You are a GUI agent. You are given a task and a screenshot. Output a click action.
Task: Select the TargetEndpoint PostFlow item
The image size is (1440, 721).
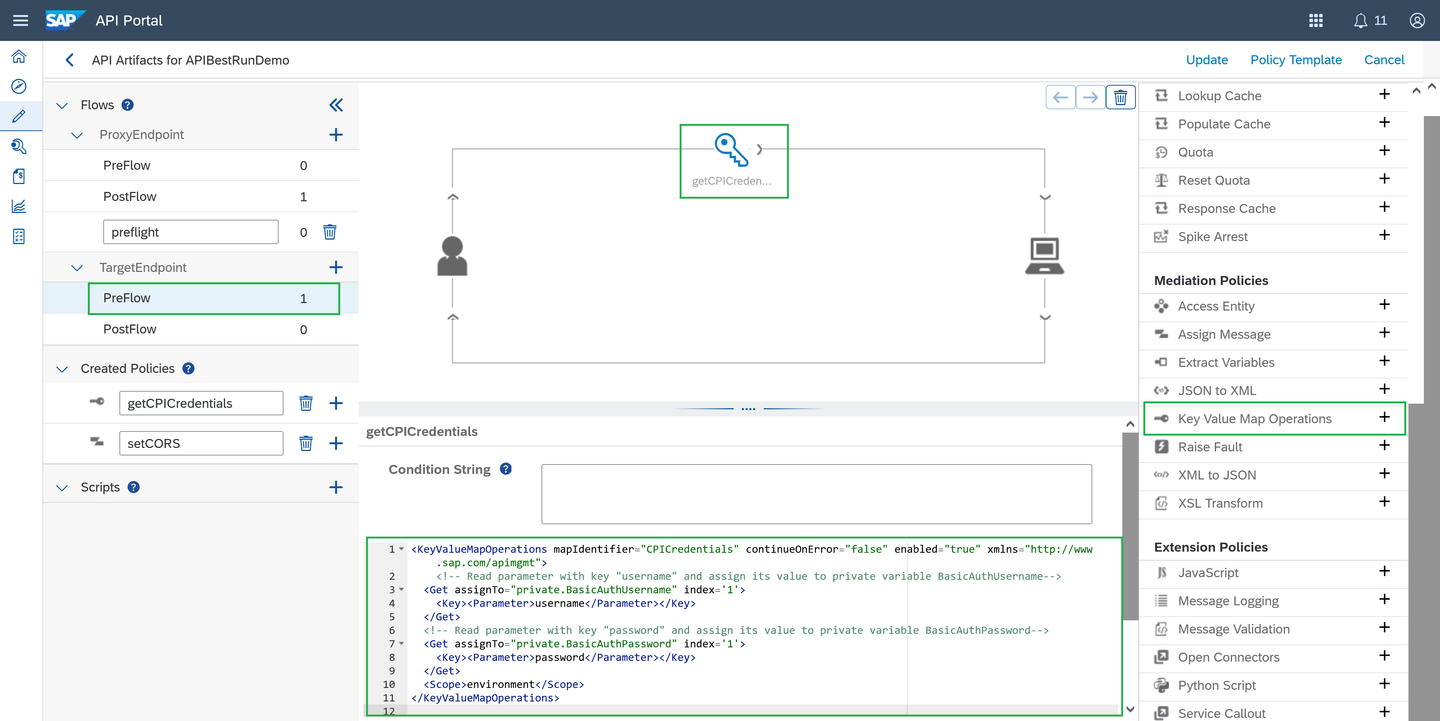coord(200,329)
